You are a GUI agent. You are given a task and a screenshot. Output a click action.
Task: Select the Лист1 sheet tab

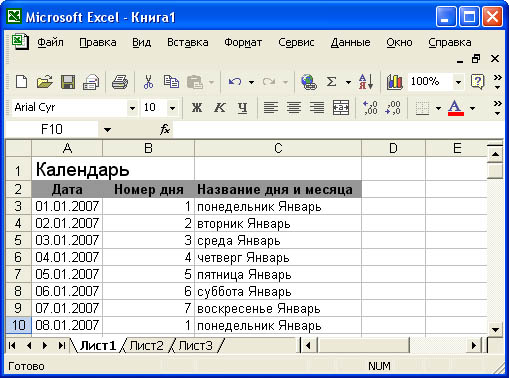[98, 346]
